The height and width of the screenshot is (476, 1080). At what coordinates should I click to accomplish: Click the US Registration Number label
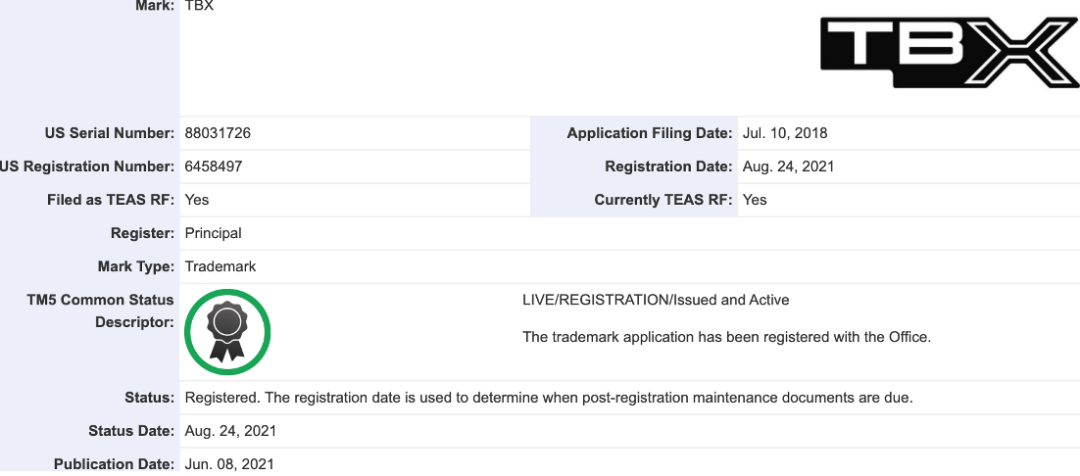tap(87, 167)
